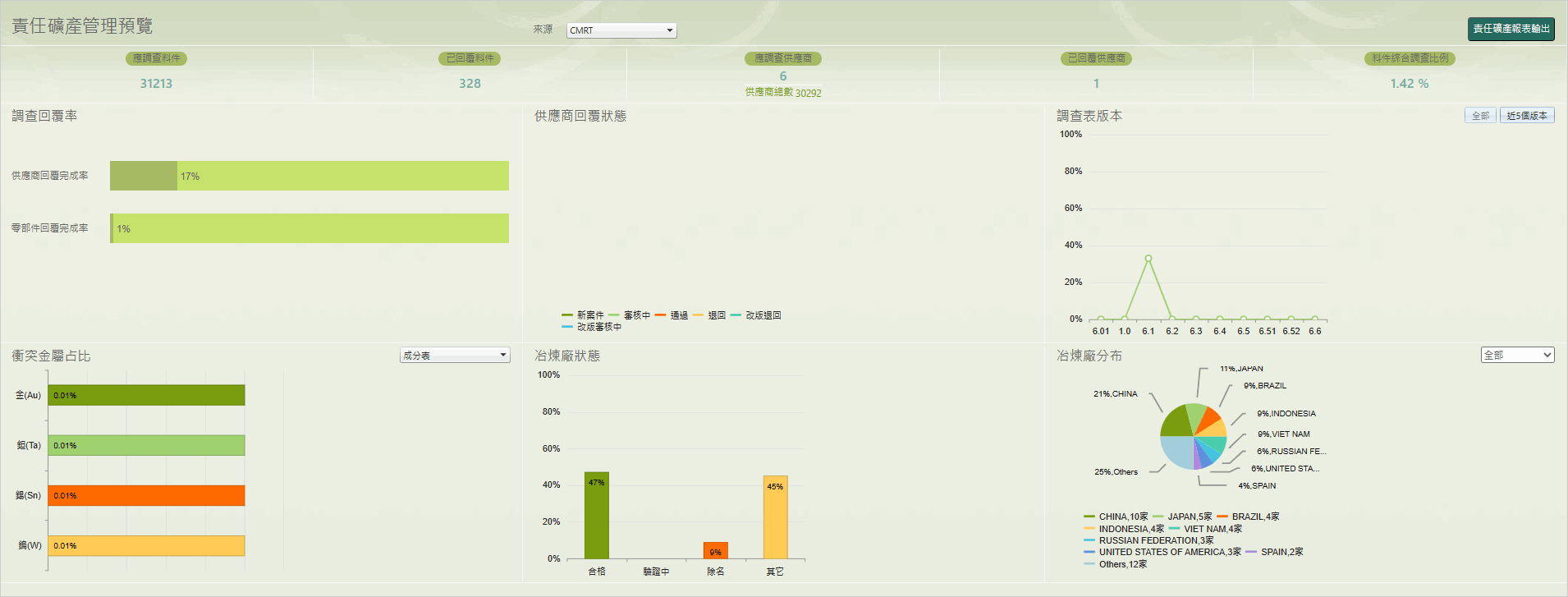This screenshot has width=1568, height=597.
Task: Toggle the 改版審核中 legend series
Action: pos(592,327)
